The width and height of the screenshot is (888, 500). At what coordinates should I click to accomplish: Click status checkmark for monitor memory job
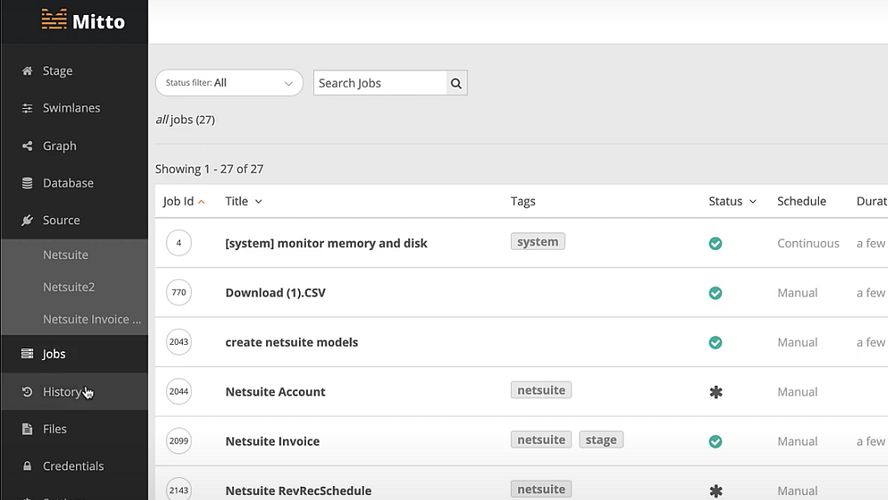(x=715, y=243)
